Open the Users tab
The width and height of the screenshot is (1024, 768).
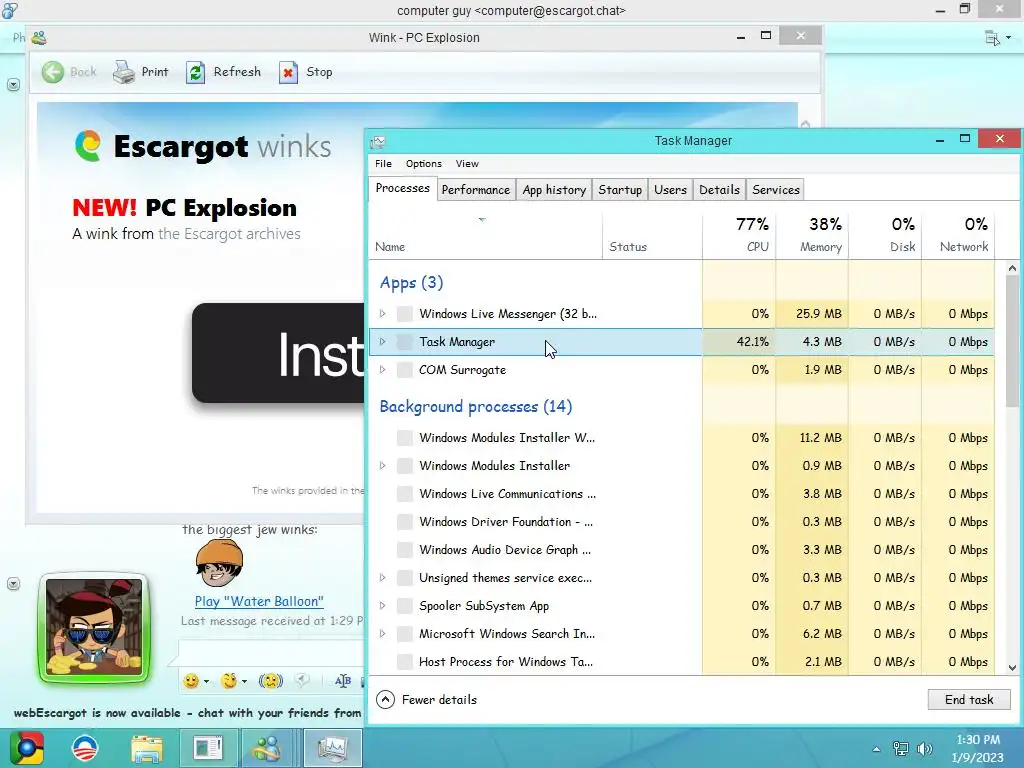tap(670, 190)
